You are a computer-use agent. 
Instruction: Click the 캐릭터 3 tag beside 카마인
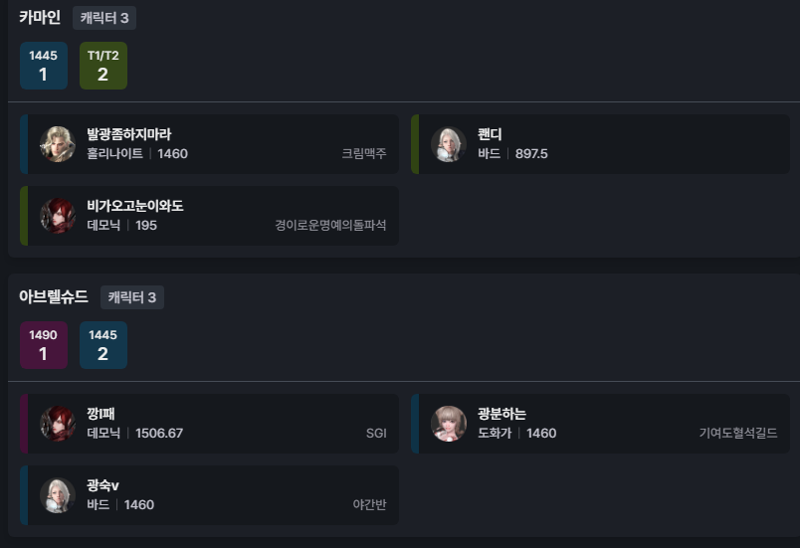click(x=104, y=18)
